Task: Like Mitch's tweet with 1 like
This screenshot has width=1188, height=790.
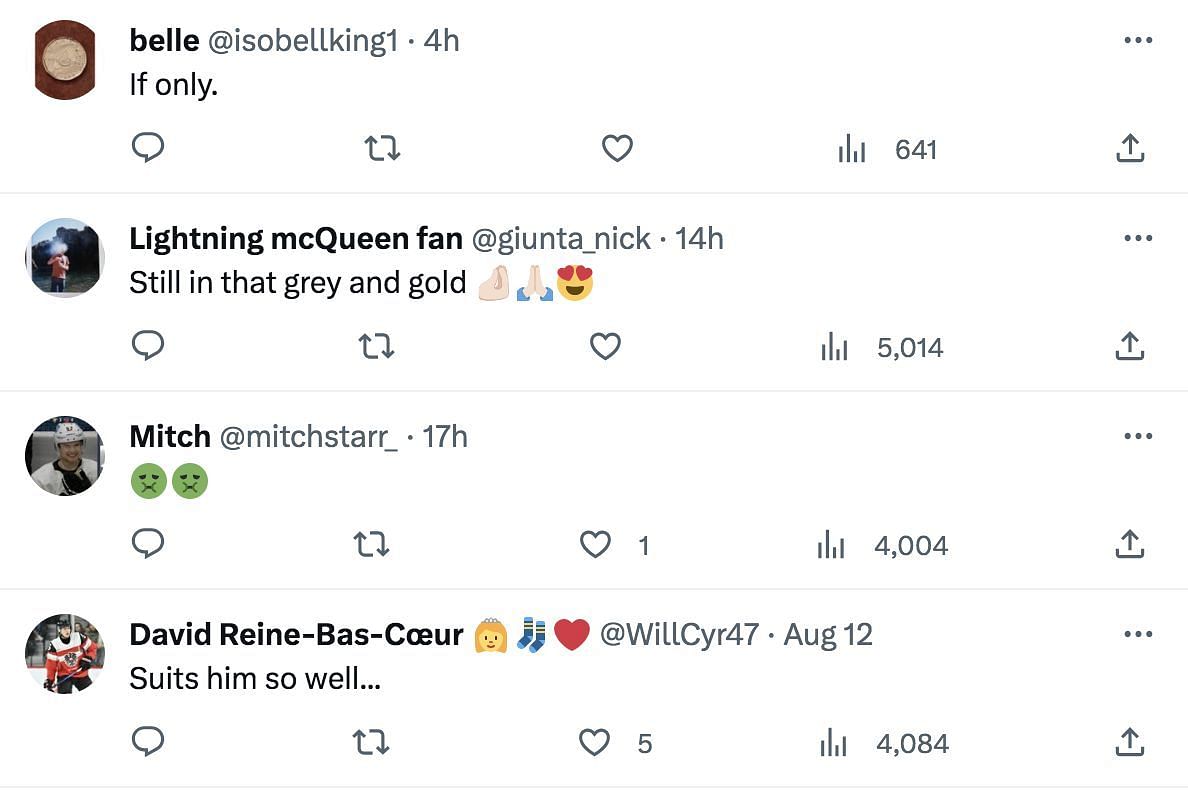Action: point(596,545)
